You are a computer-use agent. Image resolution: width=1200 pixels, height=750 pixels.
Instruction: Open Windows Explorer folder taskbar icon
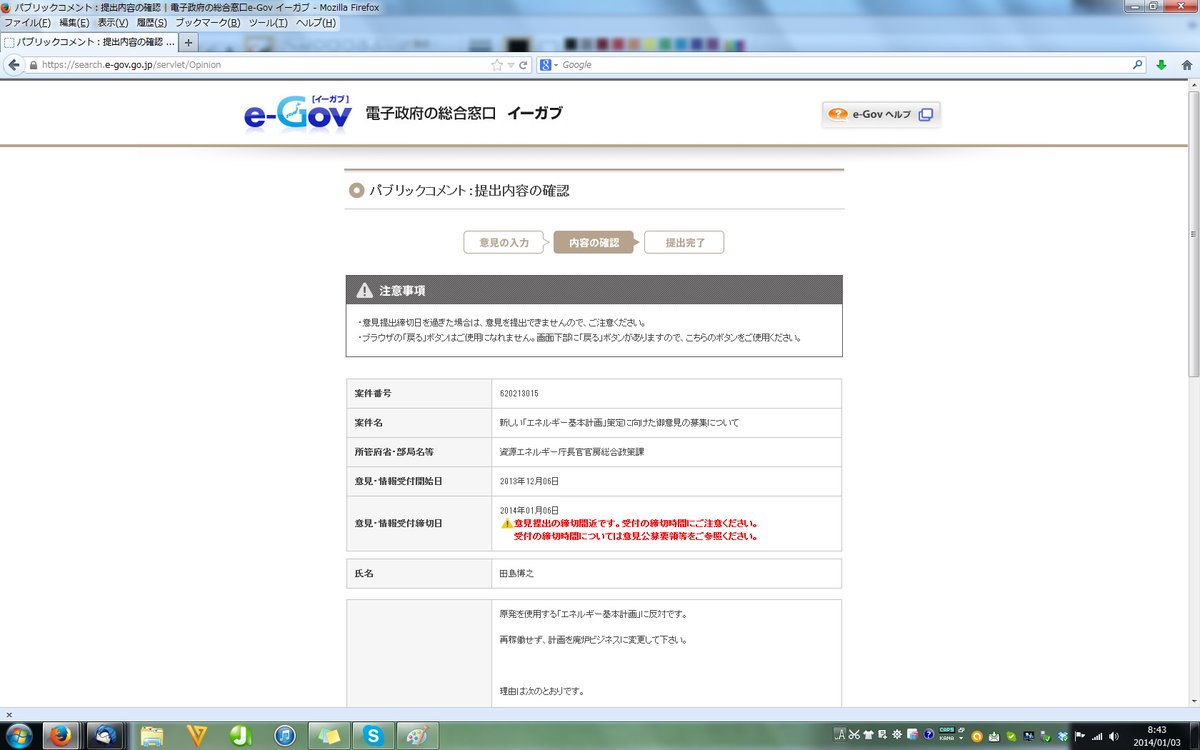[x=152, y=735]
